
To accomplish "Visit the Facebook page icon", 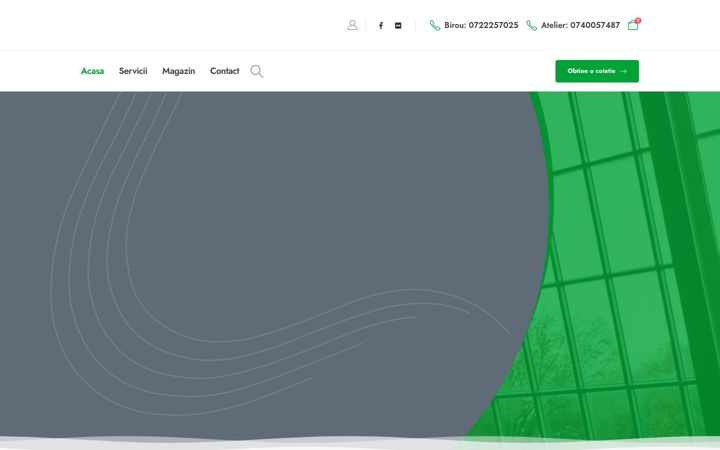I will [381, 26].
